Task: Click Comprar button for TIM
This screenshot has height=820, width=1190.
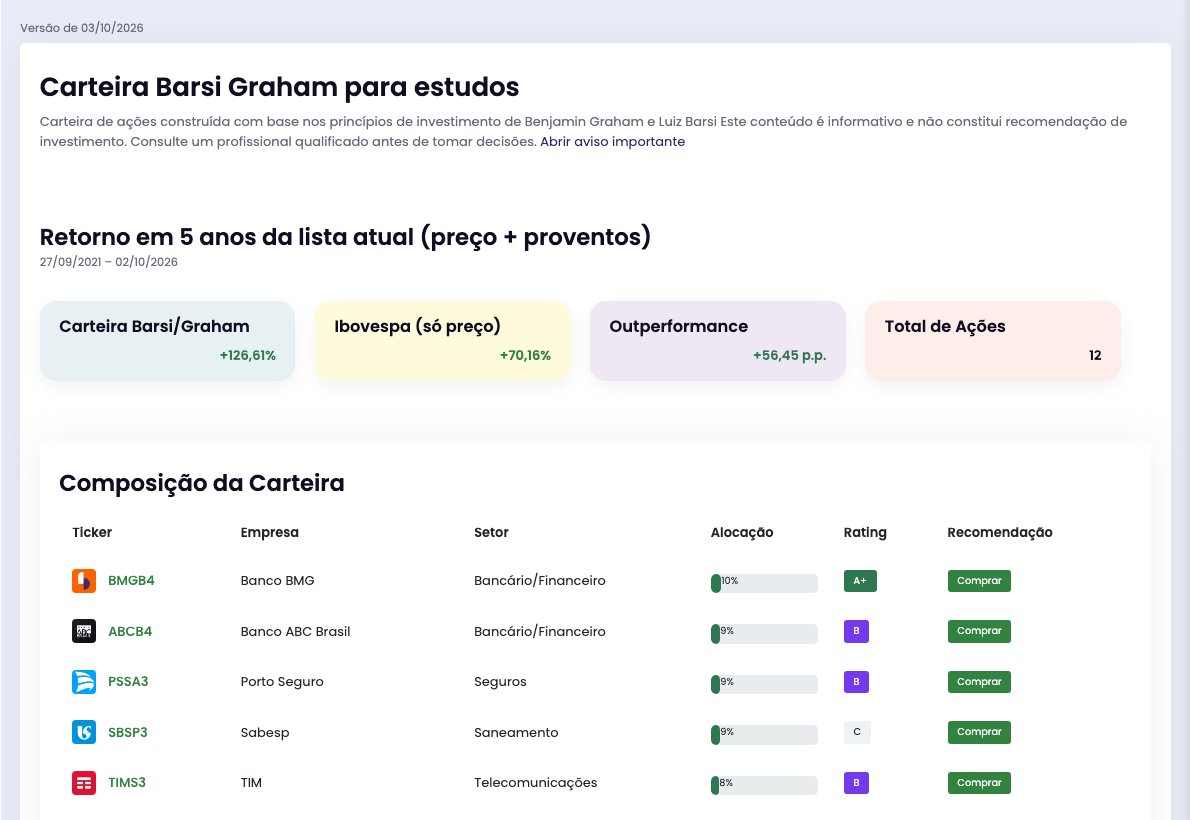Action: (x=979, y=783)
